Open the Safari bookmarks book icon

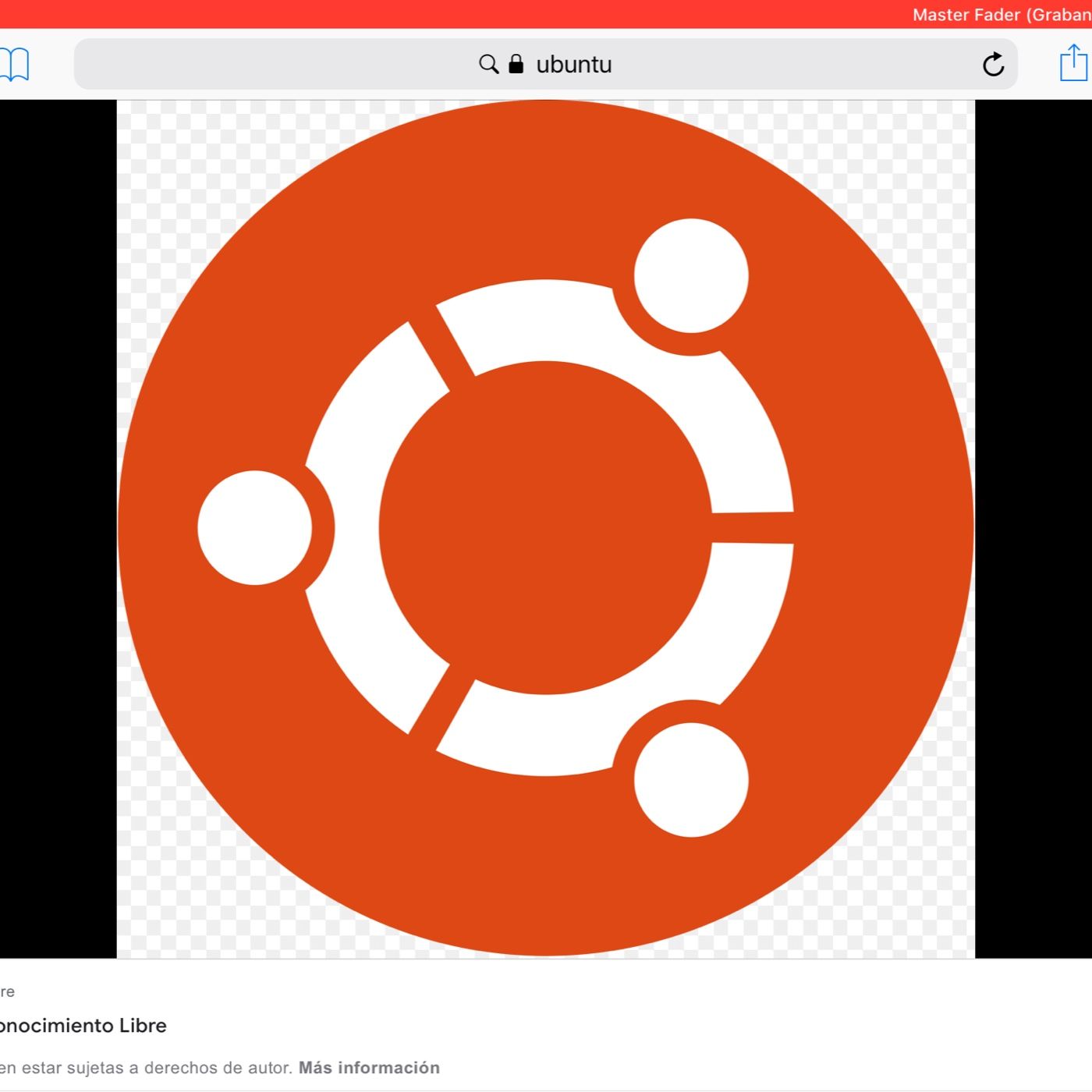click(14, 64)
